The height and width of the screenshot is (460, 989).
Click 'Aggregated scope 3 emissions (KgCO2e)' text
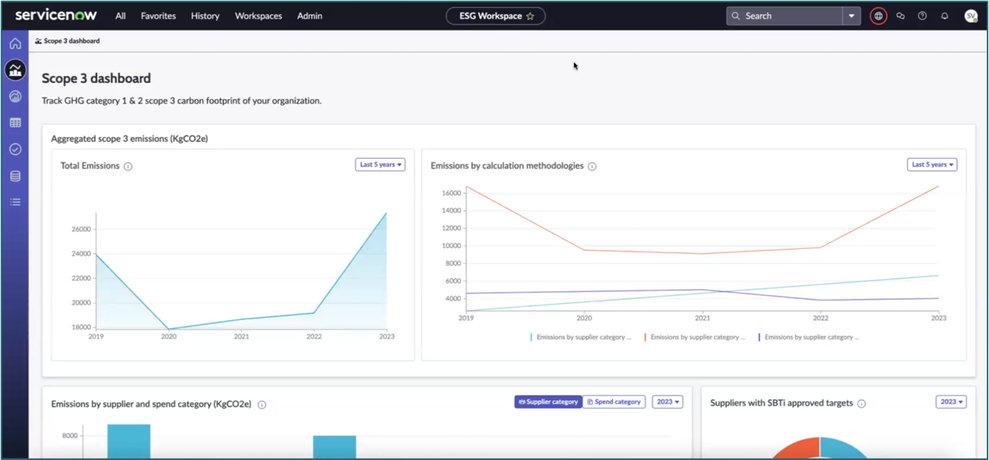[x=129, y=138]
